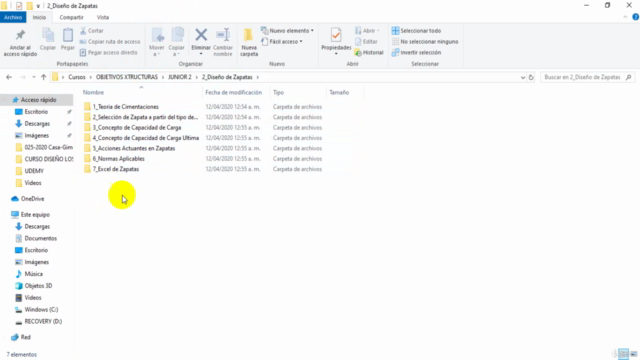Open Objetos 3D in sidebar
This screenshot has width=640, height=360.
point(33,286)
